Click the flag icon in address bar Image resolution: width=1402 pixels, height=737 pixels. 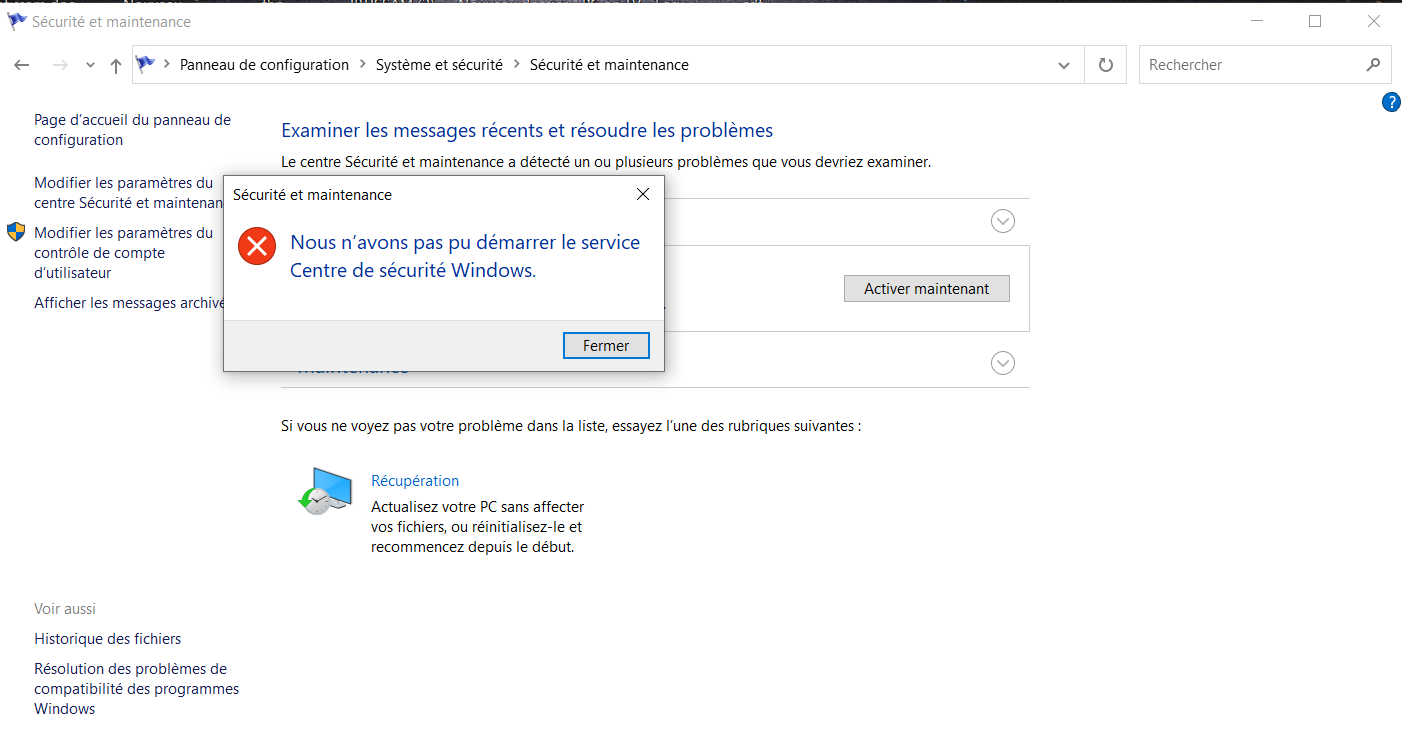coord(146,64)
